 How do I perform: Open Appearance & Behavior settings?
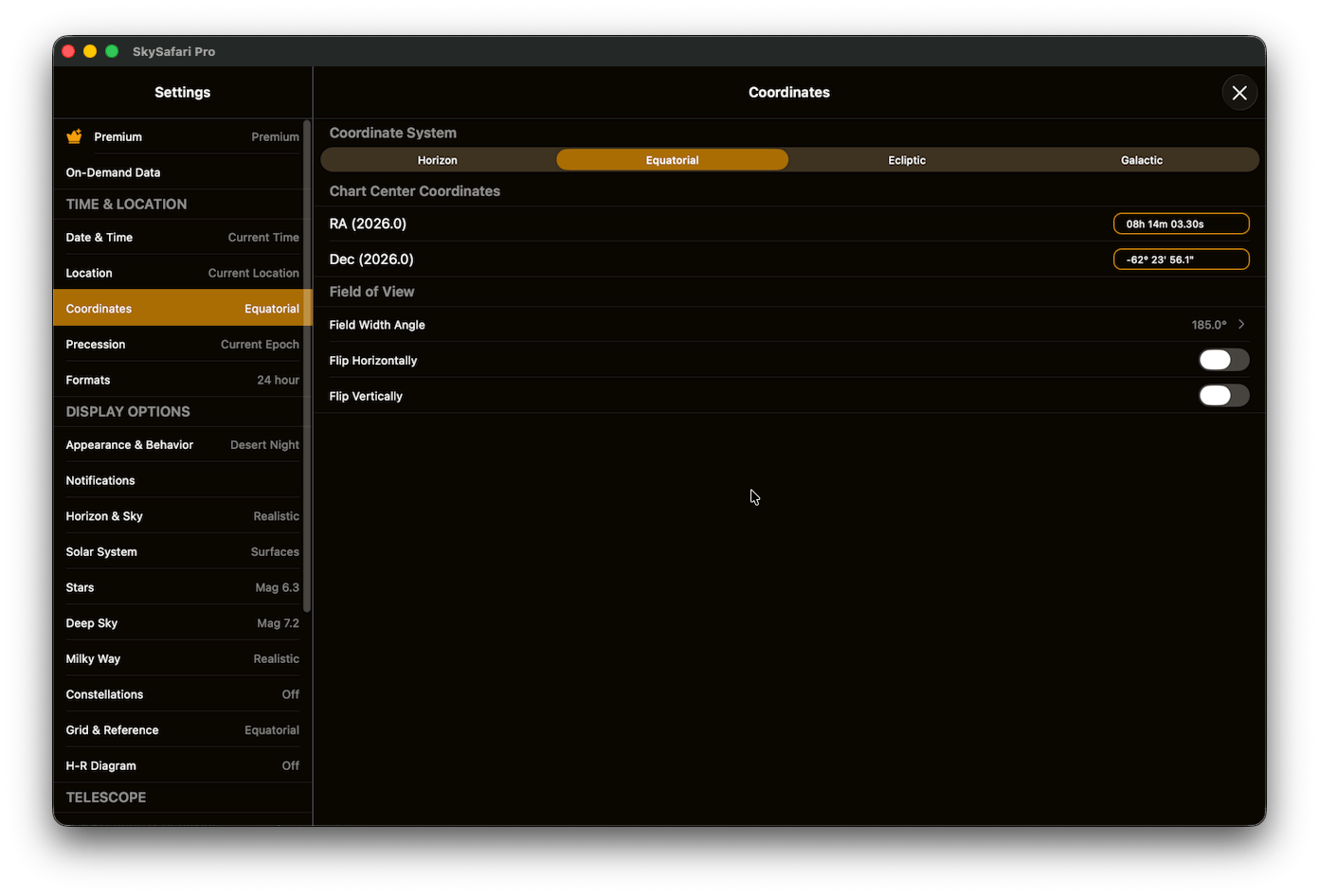pyautogui.click(x=182, y=445)
